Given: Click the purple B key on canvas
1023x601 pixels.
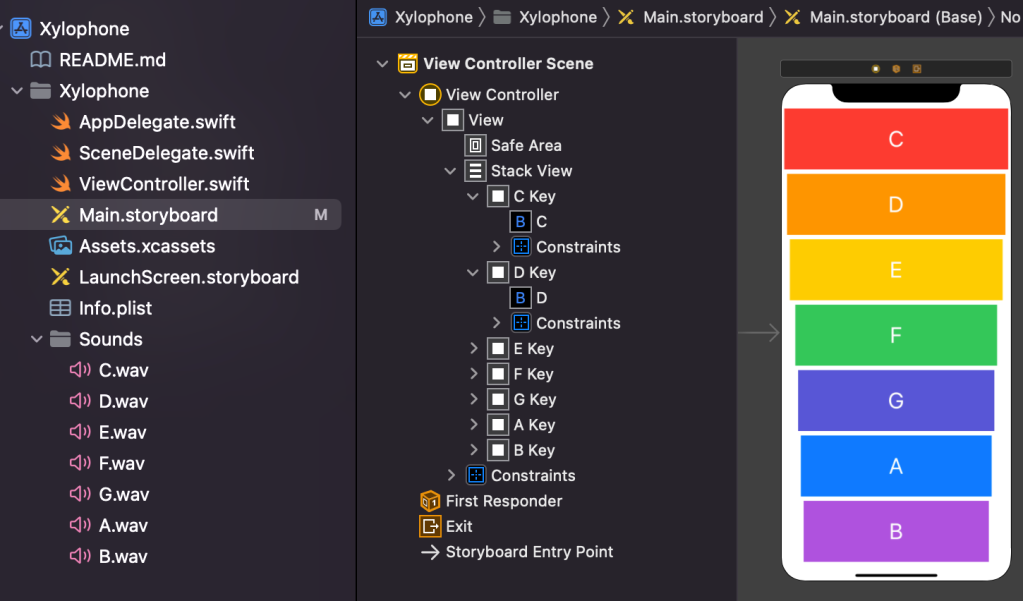Looking at the screenshot, I should coord(895,531).
